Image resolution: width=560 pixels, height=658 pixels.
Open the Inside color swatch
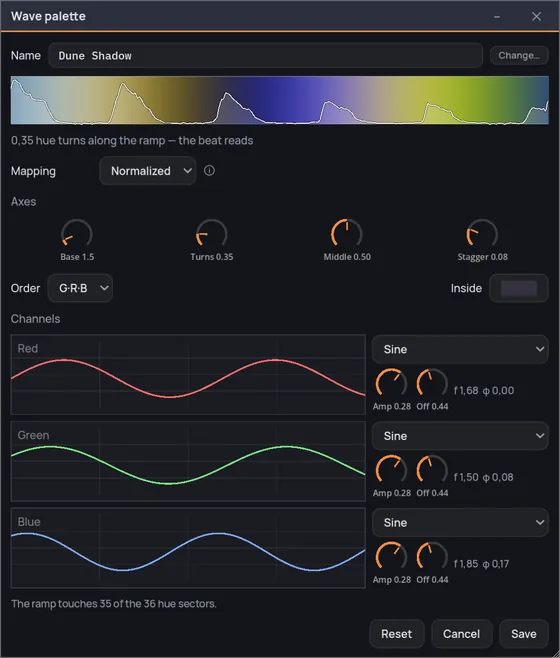pos(519,288)
